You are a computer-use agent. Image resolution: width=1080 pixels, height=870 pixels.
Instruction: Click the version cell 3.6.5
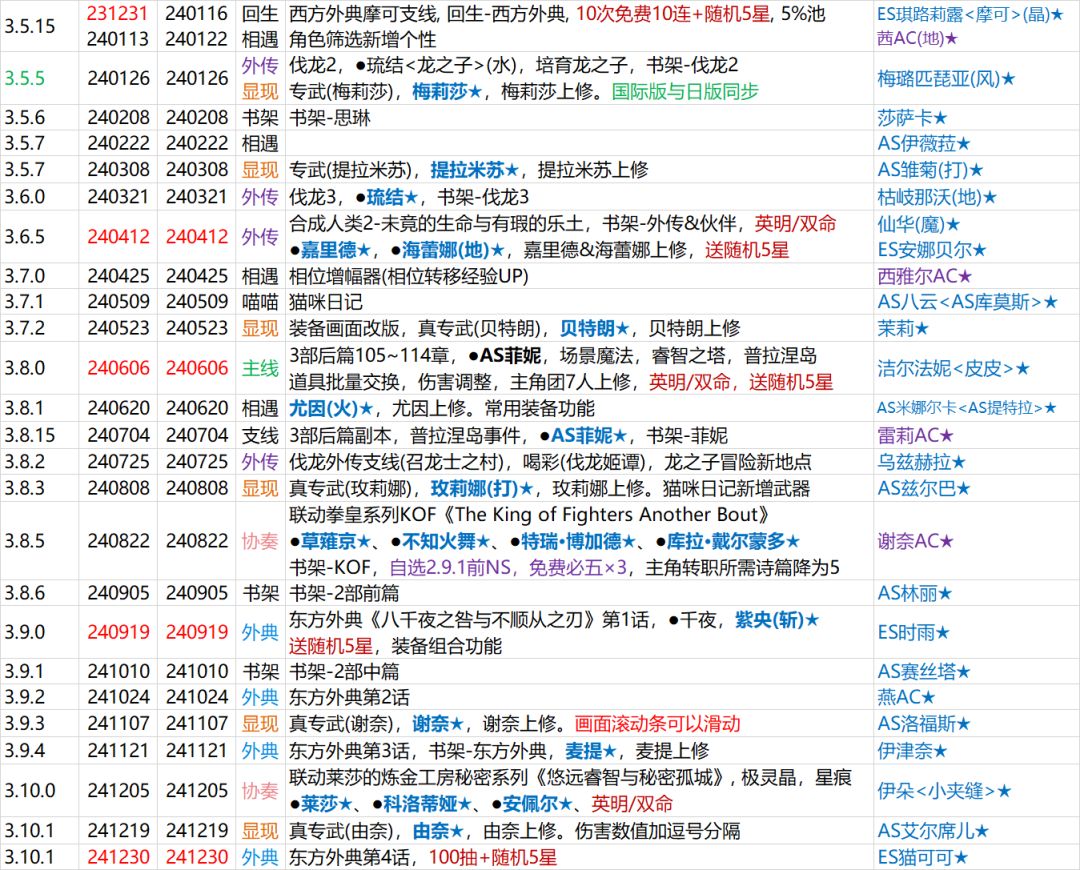point(25,236)
